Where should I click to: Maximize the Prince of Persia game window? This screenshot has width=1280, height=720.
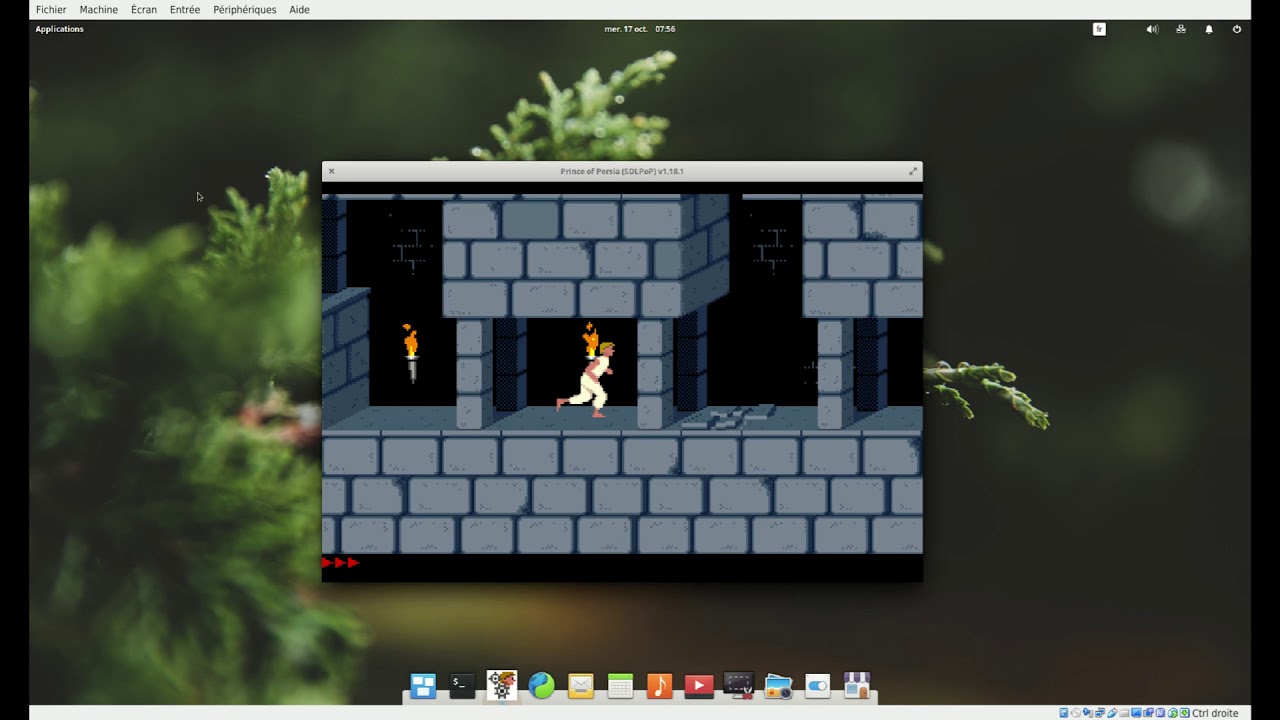[913, 171]
